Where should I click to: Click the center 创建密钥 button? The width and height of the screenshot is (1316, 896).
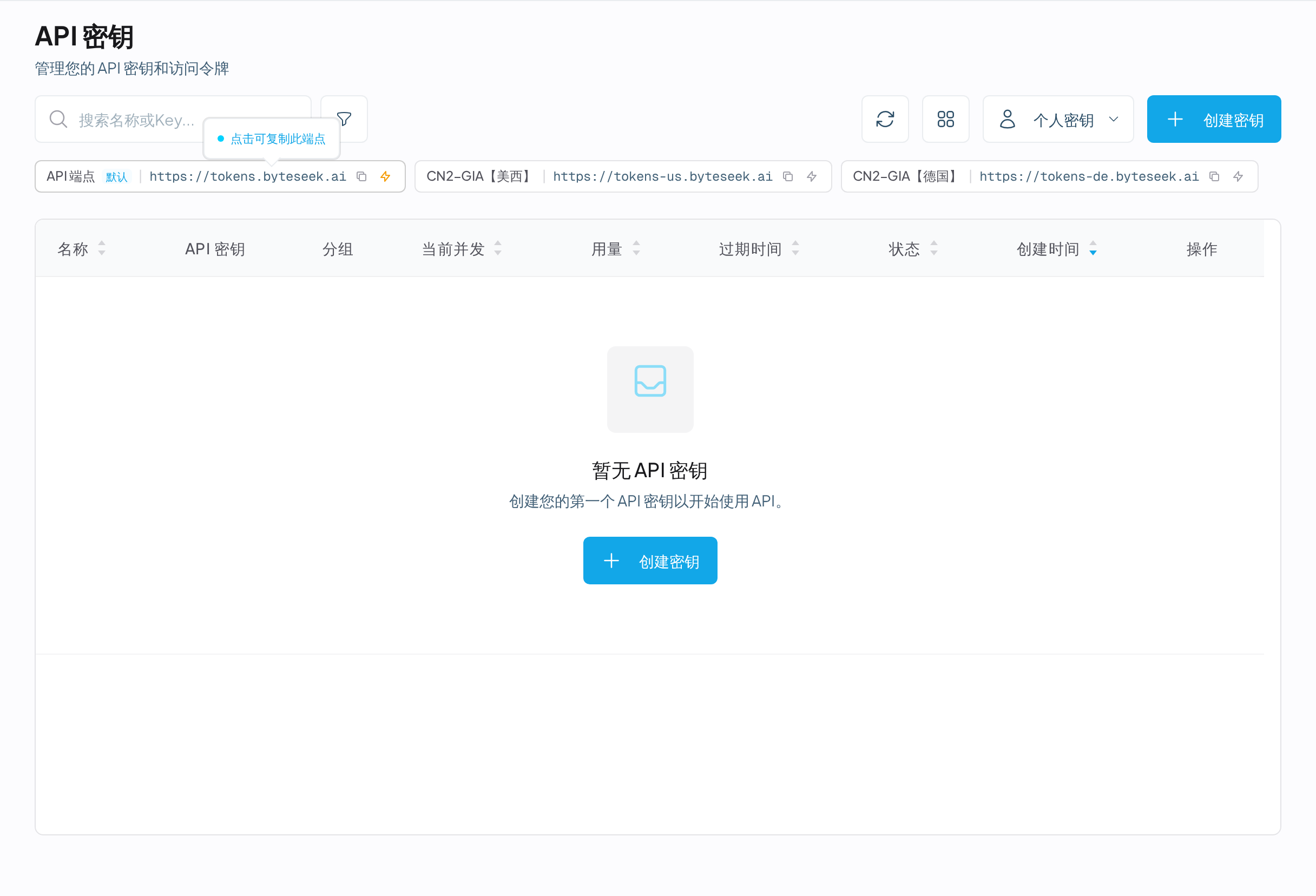click(x=650, y=561)
